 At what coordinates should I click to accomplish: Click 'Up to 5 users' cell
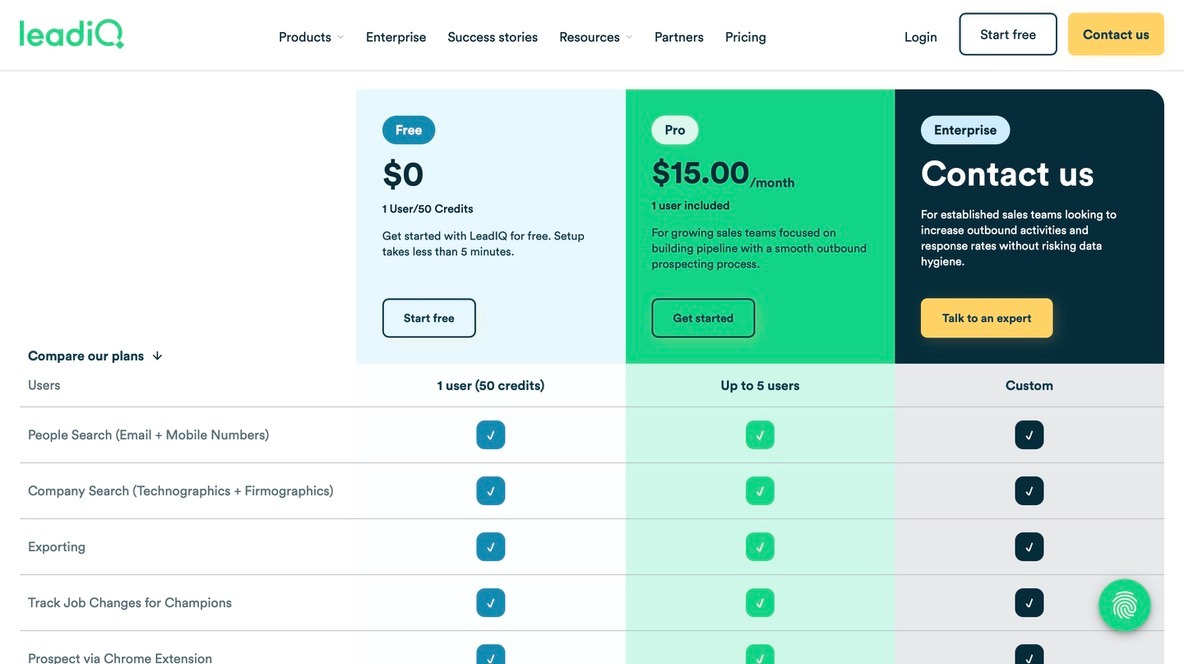click(760, 385)
